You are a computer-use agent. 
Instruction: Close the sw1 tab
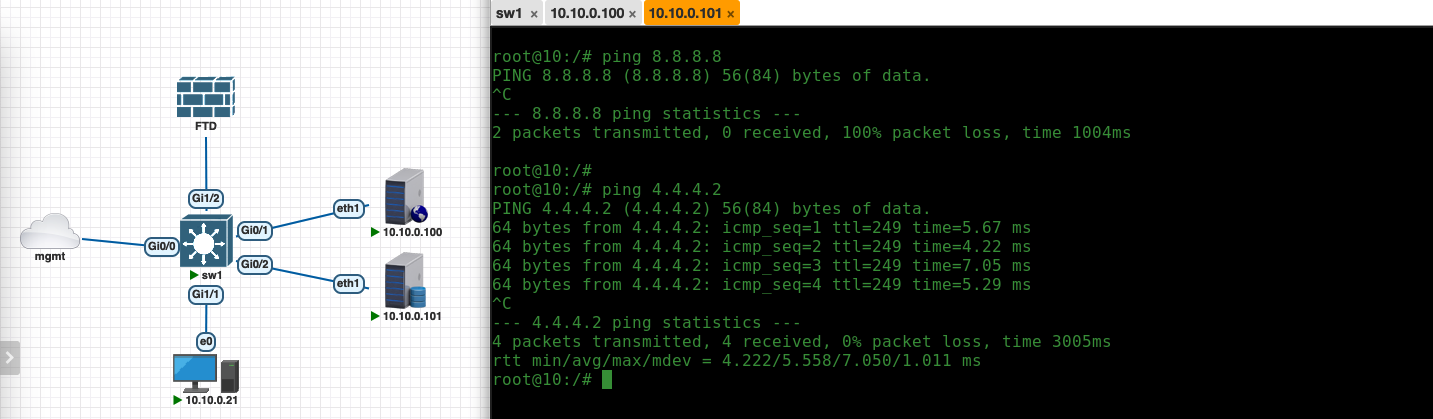[x=534, y=14]
